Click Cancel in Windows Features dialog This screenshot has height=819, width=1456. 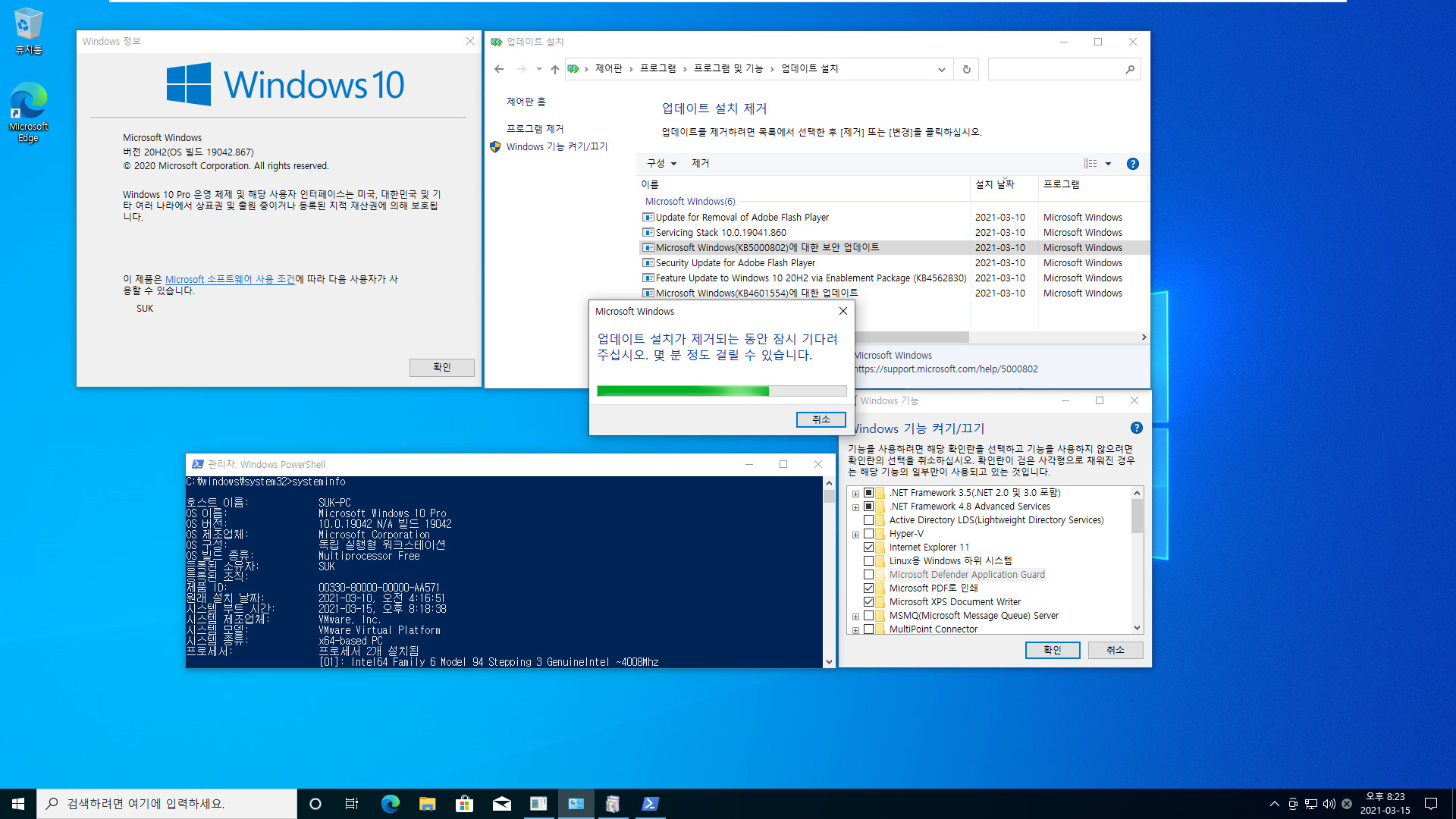point(1115,650)
